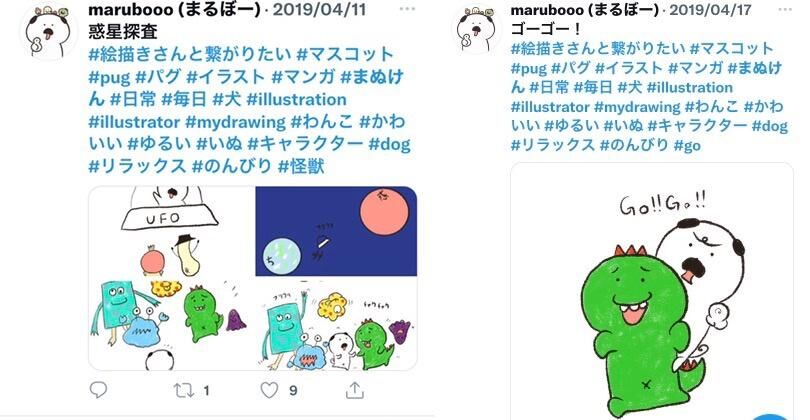Viewport: 810px width, 420px height.
Task: Click the reply icon under the first tweet
Action: coord(98,390)
